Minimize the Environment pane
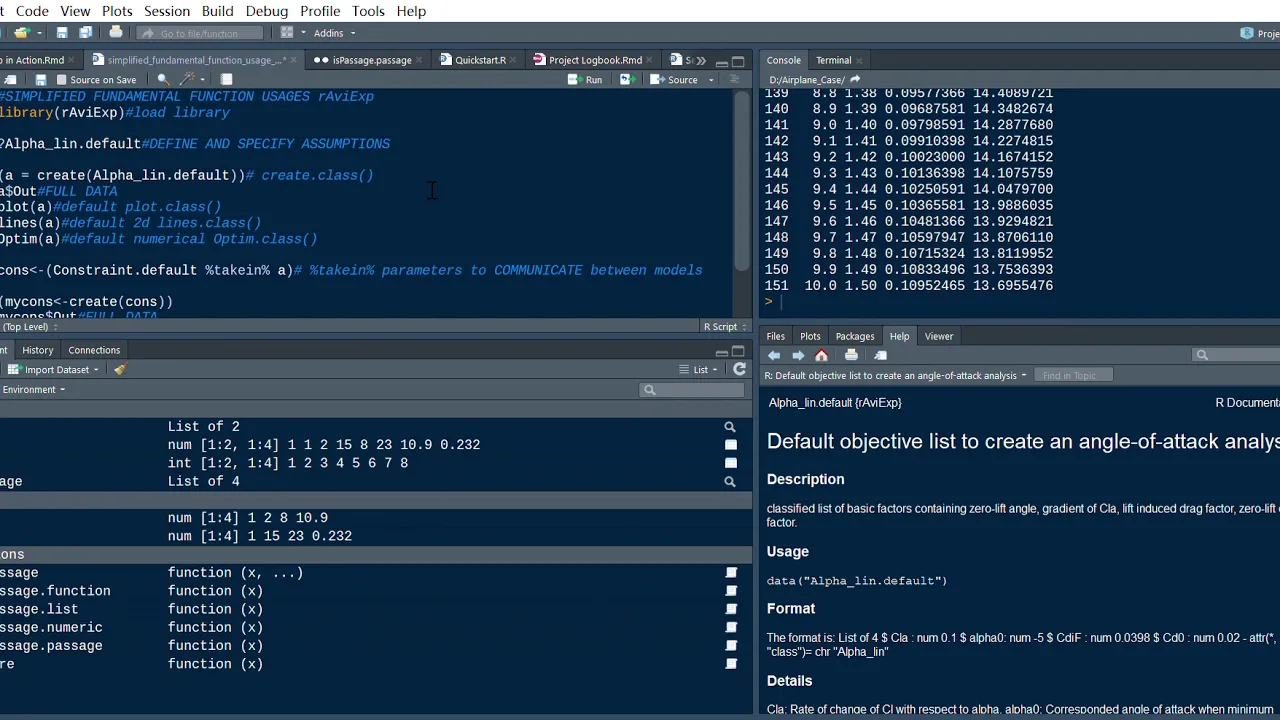The image size is (1280, 720). [722, 351]
